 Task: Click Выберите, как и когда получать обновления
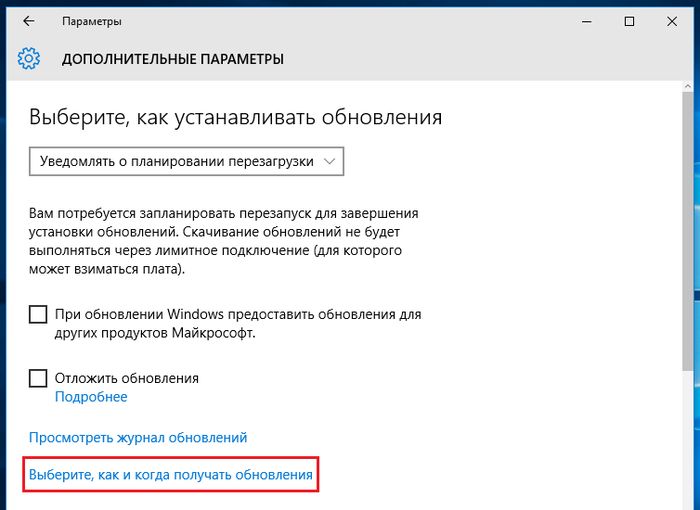(x=170, y=475)
